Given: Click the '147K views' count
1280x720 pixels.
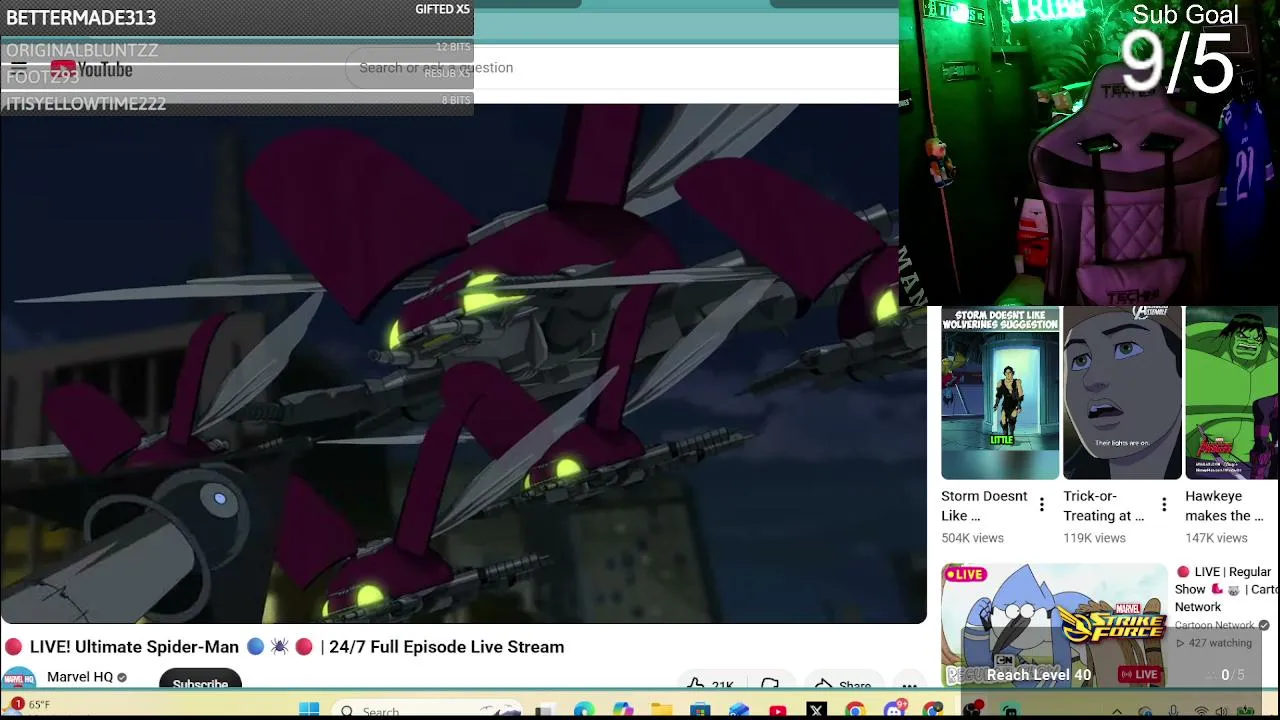Looking at the screenshot, I should 1216,538.
